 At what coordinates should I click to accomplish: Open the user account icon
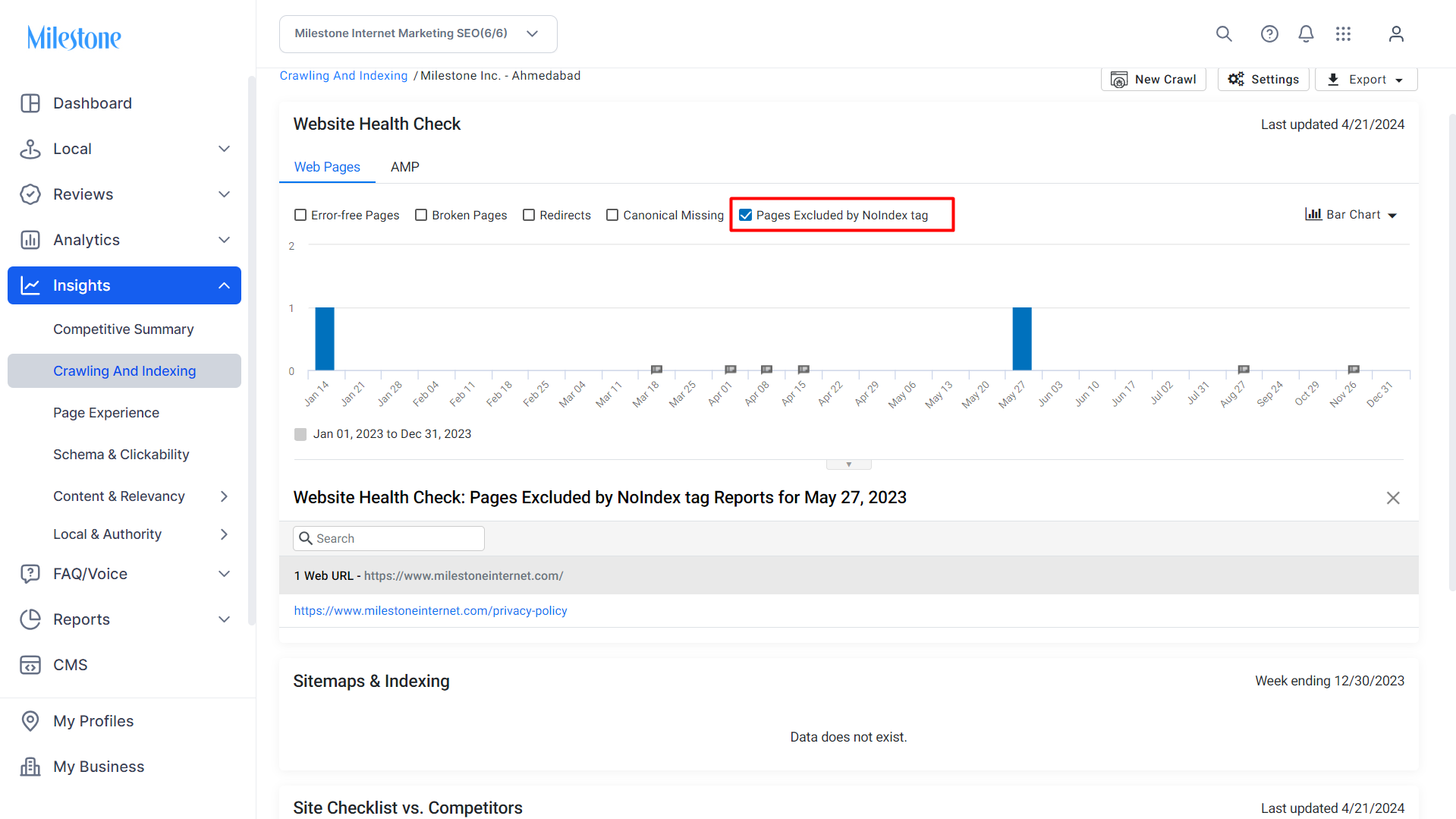pyautogui.click(x=1396, y=34)
